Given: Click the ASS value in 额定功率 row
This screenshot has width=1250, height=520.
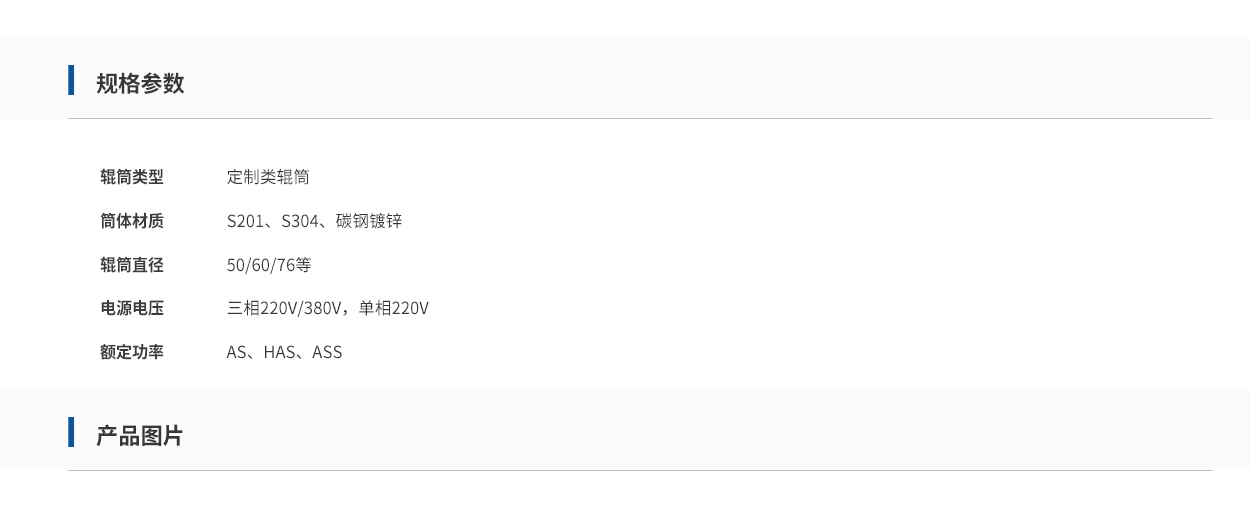Looking at the screenshot, I should tap(327, 352).
